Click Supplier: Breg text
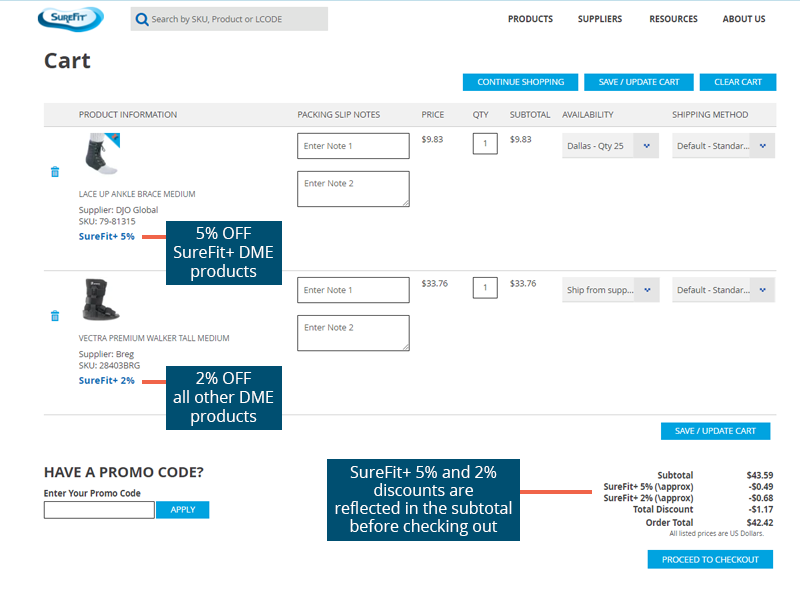Image resolution: width=800 pixels, height=589 pixels. (x=106, y=354)
